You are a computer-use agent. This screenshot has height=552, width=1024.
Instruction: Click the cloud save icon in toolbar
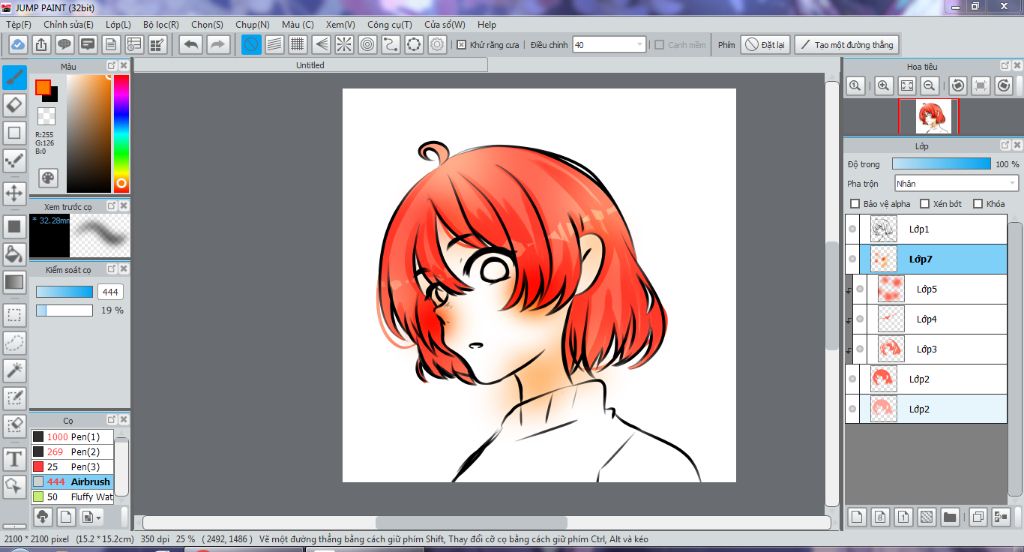pos(18,44)
